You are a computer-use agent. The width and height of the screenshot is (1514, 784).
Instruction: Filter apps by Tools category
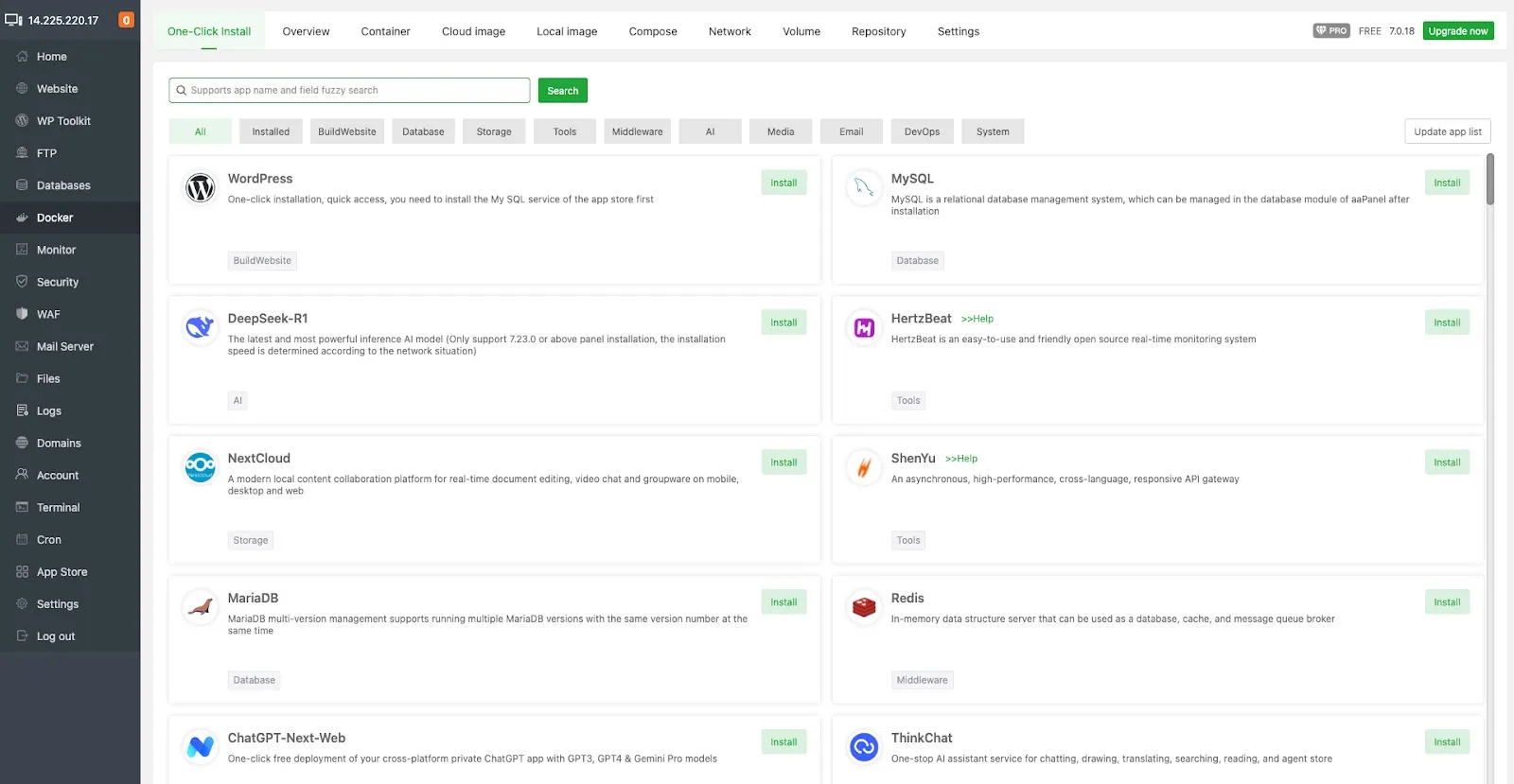coord(565,131)
